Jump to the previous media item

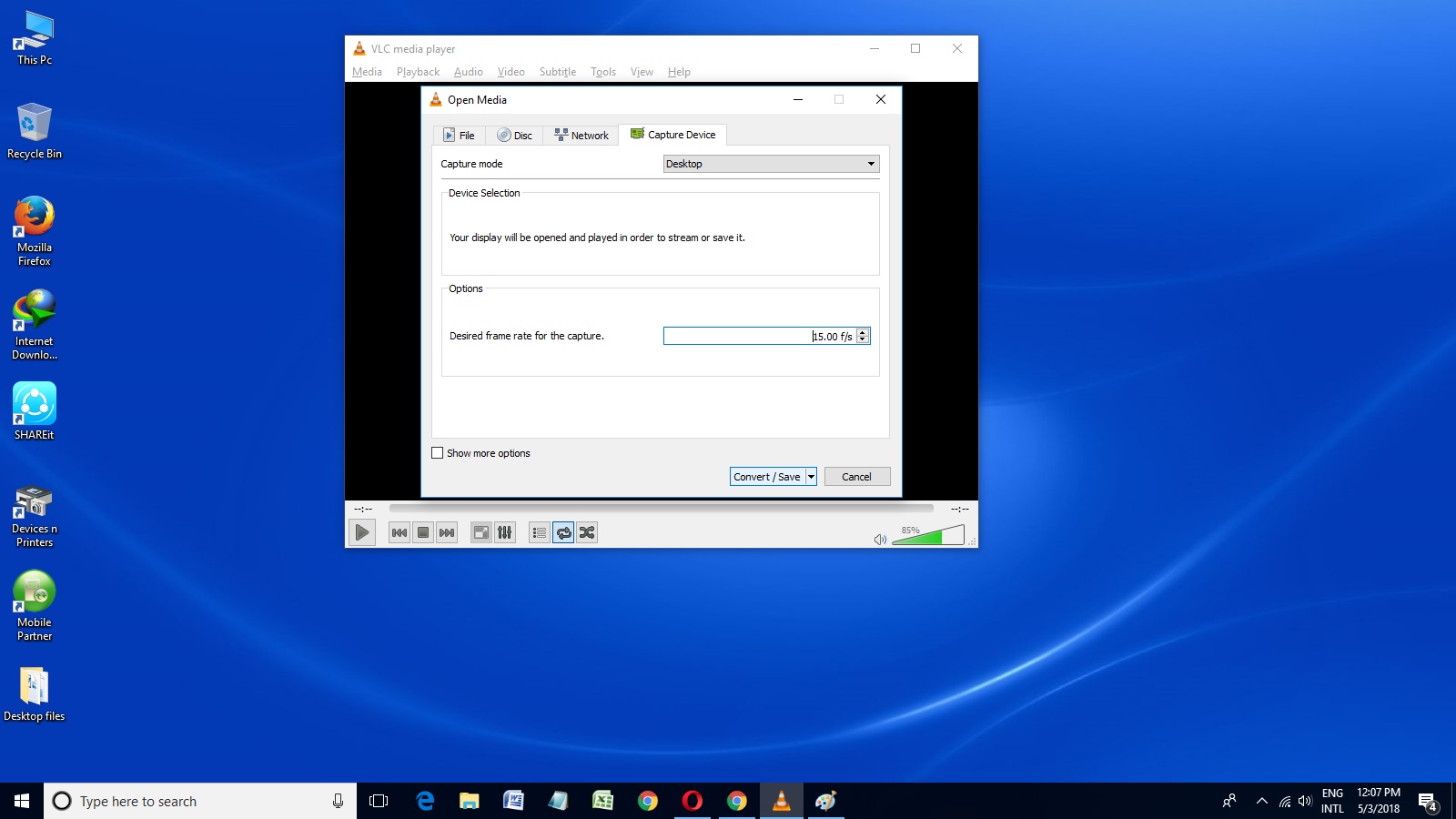coord(399,532)
